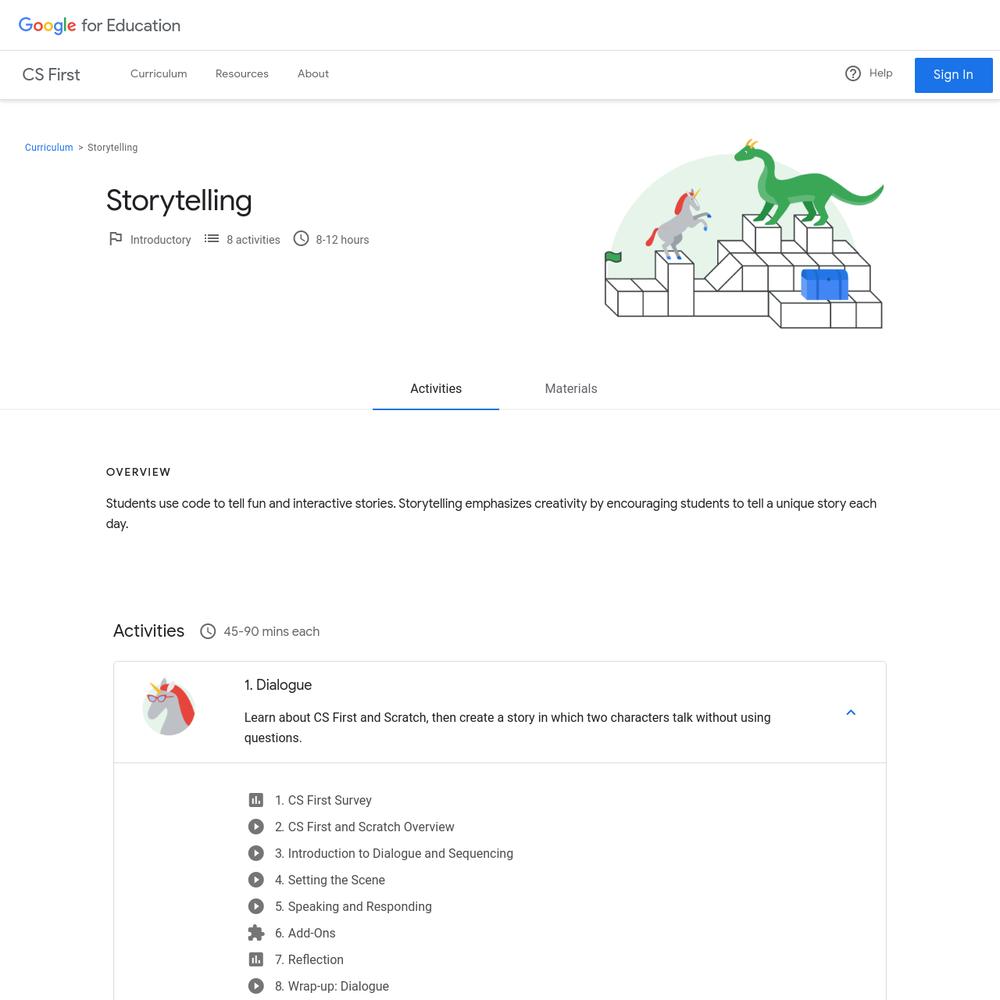The width and height of the screenshot is (1000, 1000).
Task: Click play icon next to Setting the Scene
Action: 256,880
